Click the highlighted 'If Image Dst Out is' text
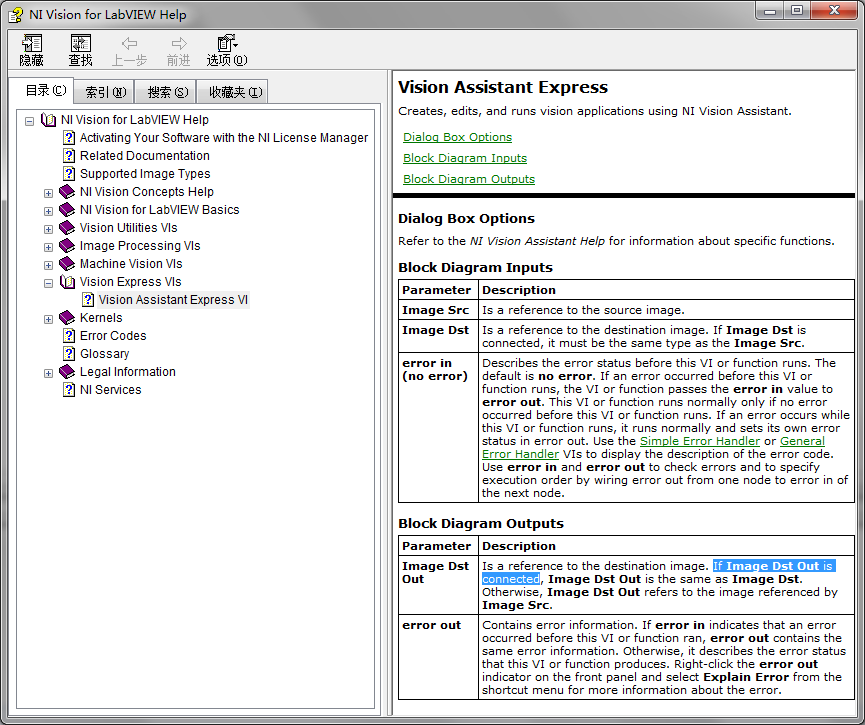The height and width of the screenshot is (725, 865). click(773, 566)
